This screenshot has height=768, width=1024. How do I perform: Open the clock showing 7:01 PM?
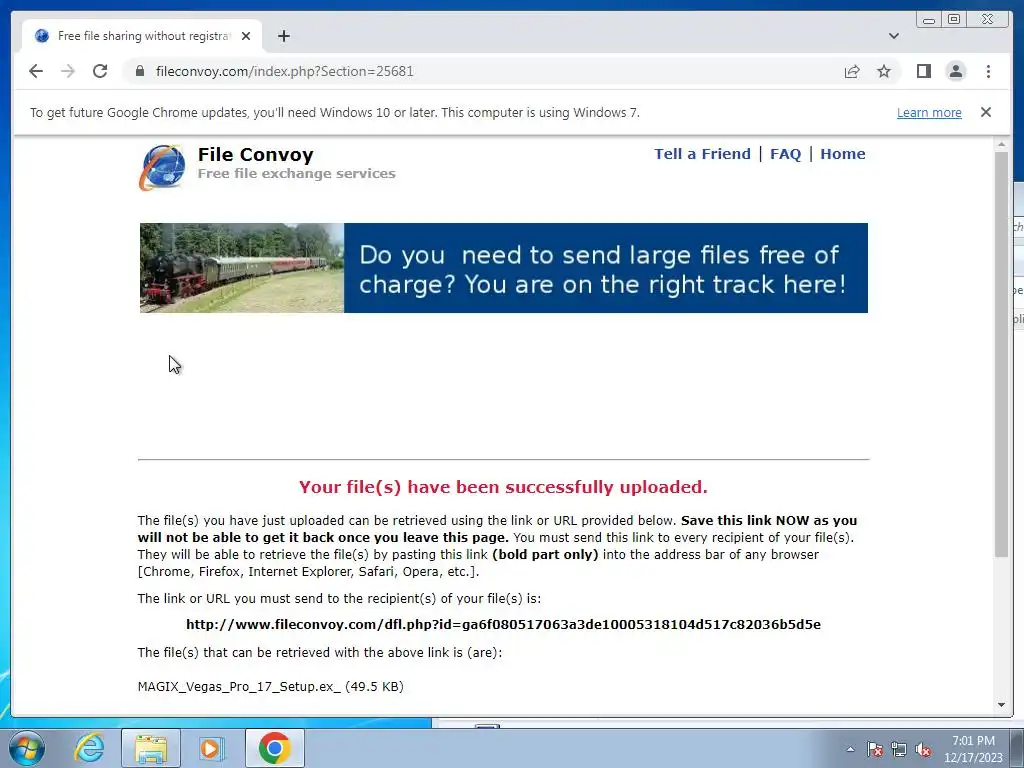point(973,749)
